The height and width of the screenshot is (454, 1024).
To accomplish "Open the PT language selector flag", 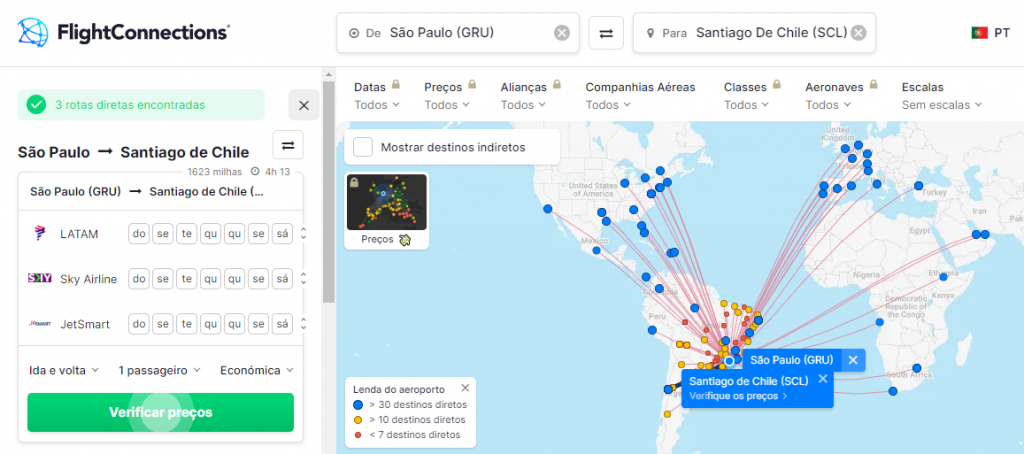I will [979, 33].
